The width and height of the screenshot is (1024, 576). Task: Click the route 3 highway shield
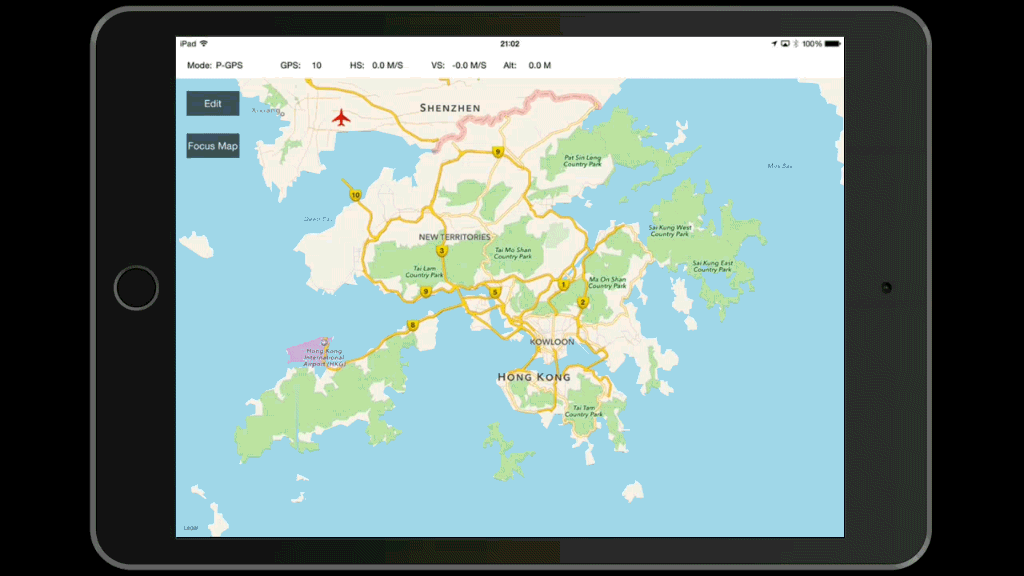(441, 251)
